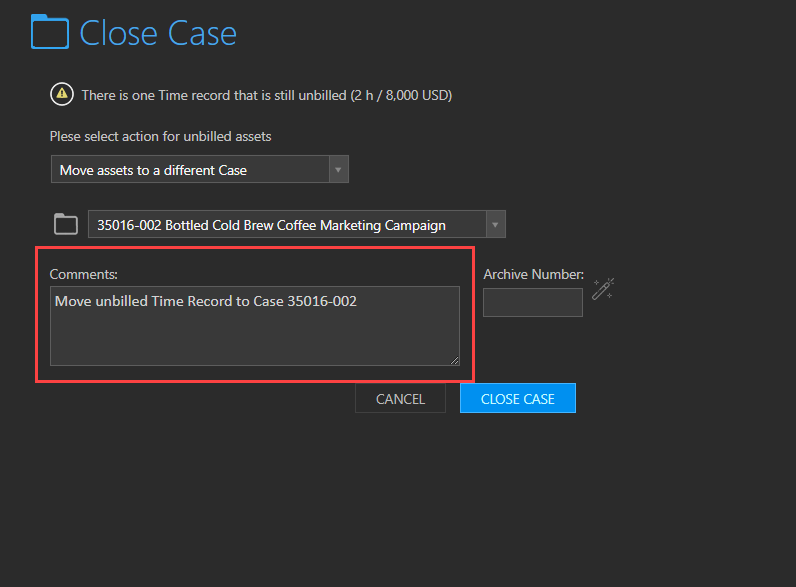This screenshot has height=587, width=796.
Task: Click empty space below the comment text inside the Comments box
Action: [x=254, y=338]
